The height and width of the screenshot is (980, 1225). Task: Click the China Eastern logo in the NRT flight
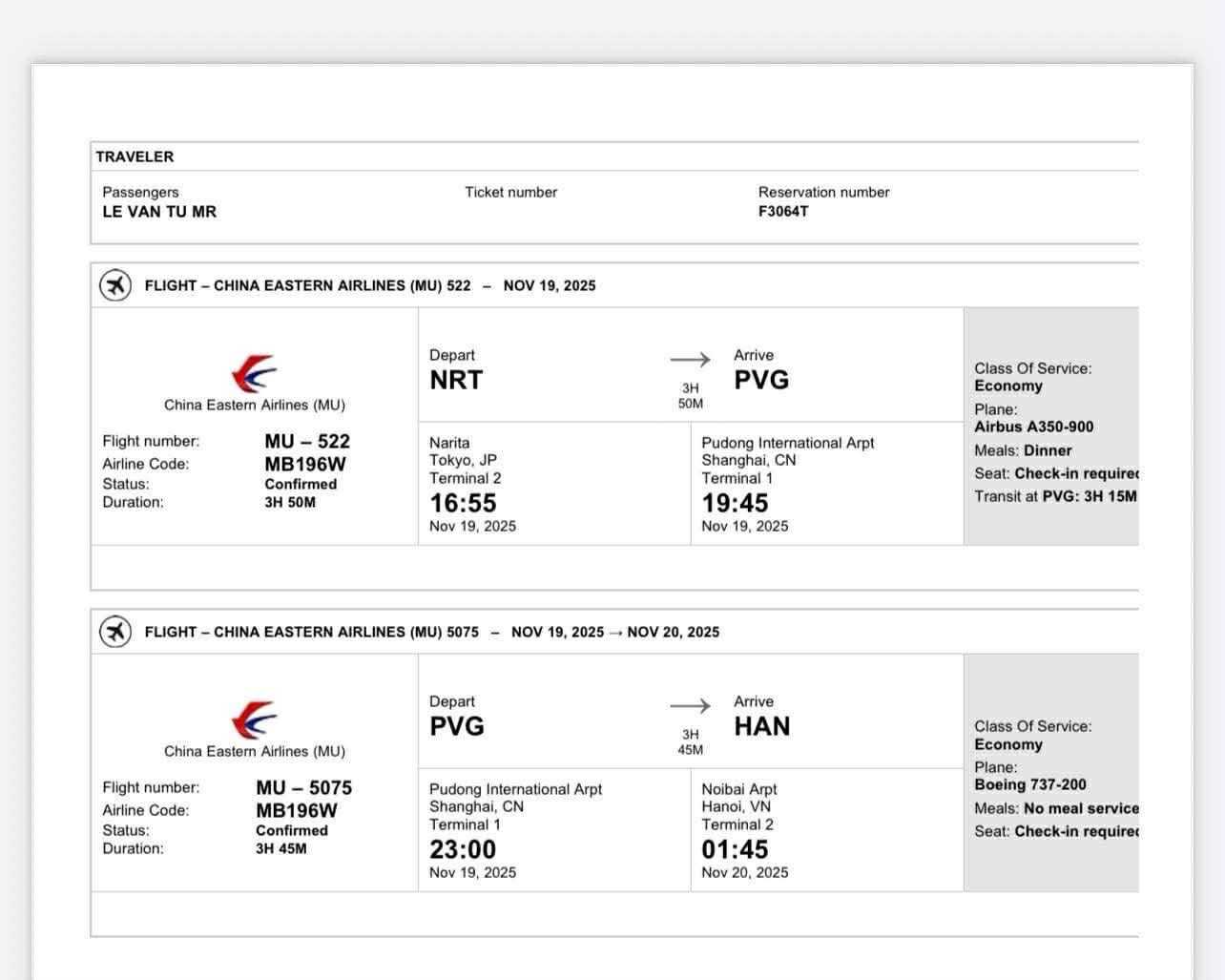[x=254, y=374]
